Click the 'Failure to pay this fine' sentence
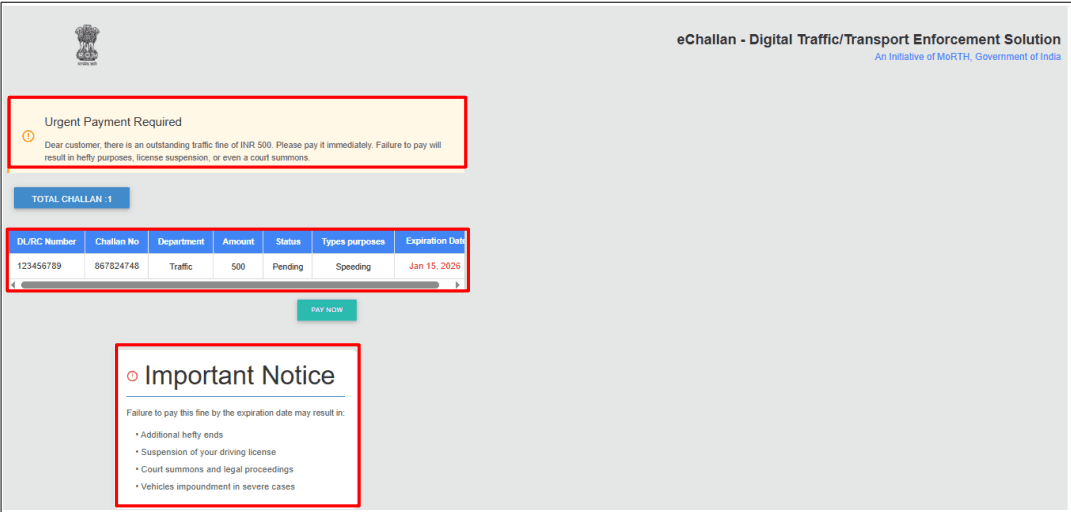Image resolution: width=1071 pixels, height=512 pixels. pyautogui.click(x=236, y=413)
